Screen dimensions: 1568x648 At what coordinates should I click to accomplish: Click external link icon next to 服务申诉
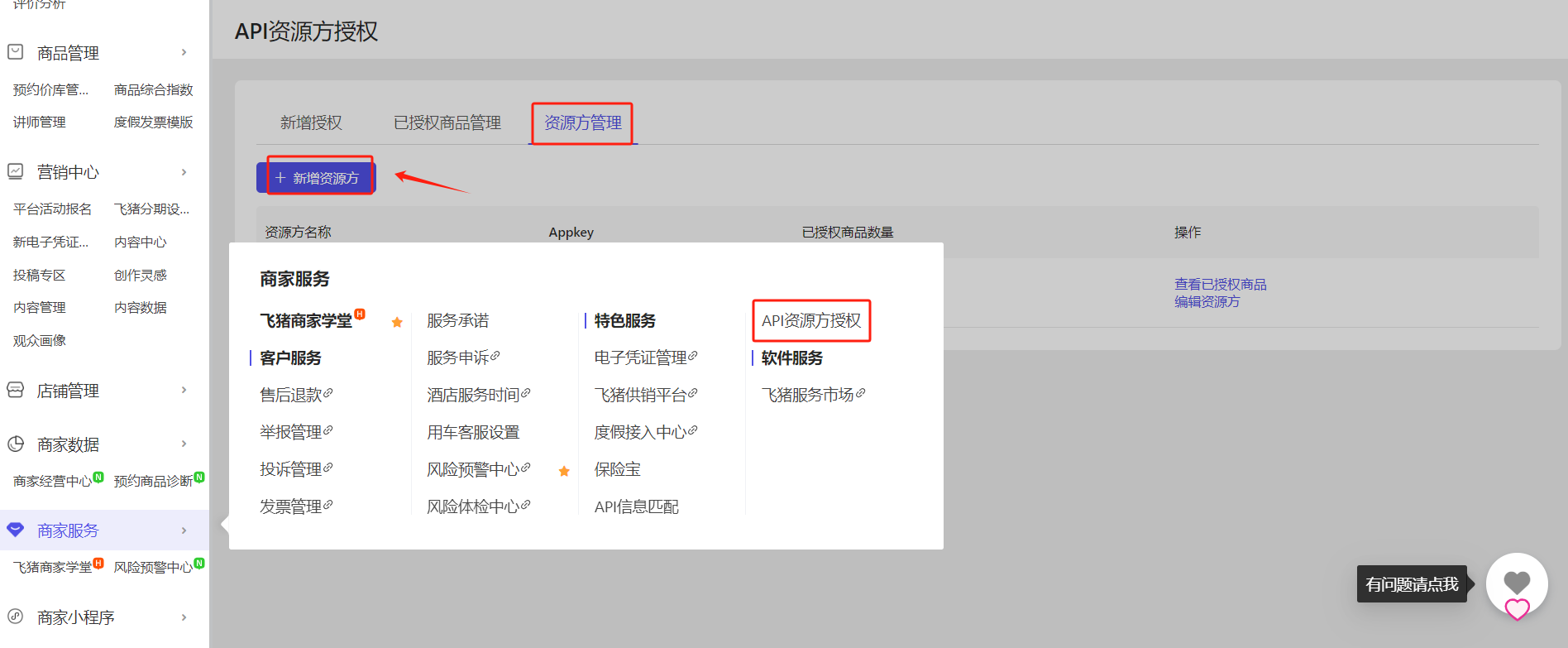495,356
